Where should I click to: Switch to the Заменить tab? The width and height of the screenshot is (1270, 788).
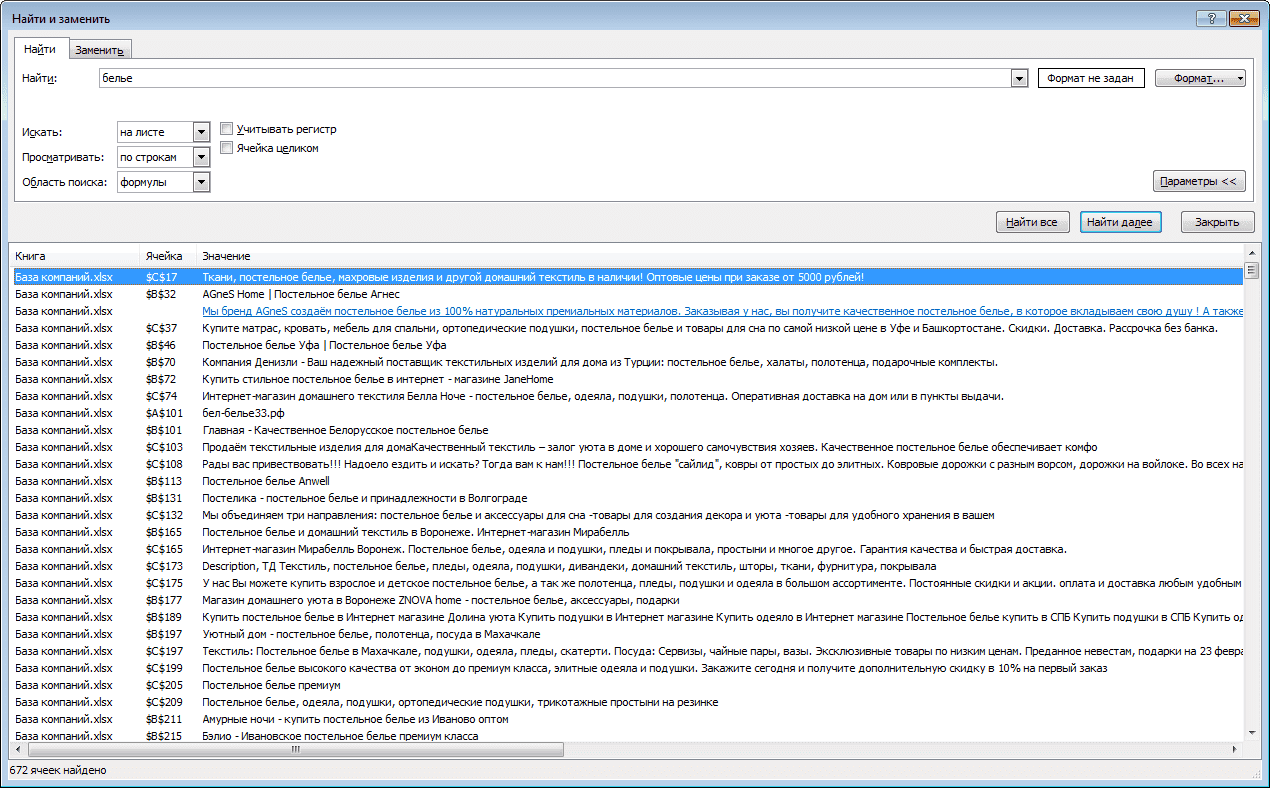(x=99, y=50)
